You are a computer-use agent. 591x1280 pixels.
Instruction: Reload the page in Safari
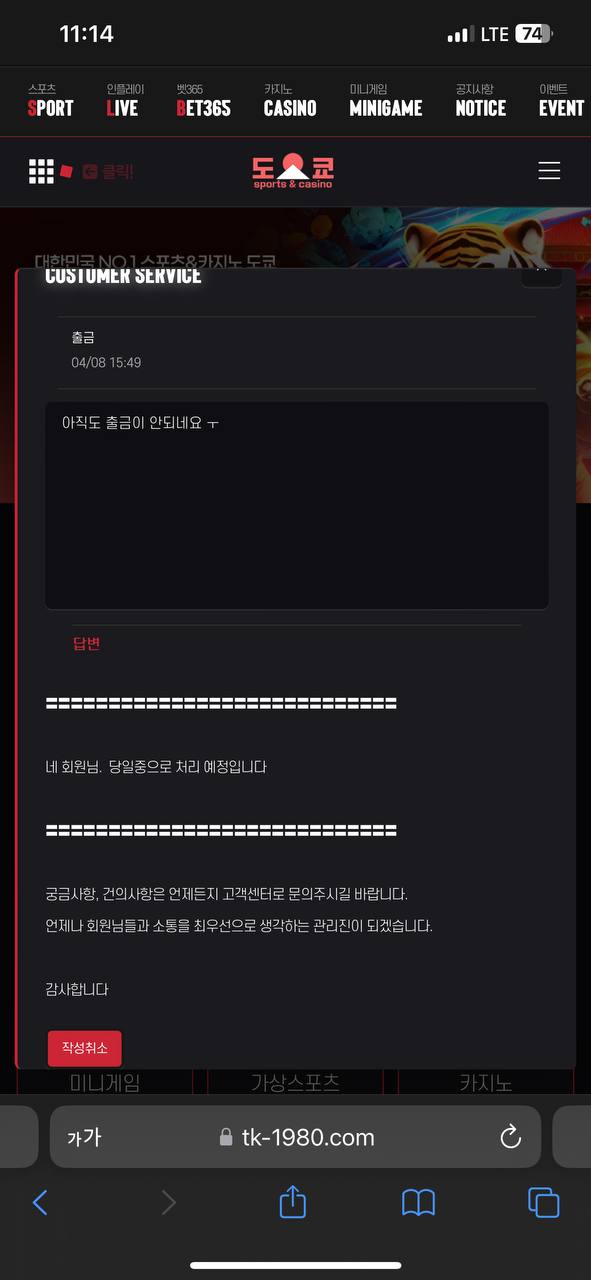(510, 1136)
